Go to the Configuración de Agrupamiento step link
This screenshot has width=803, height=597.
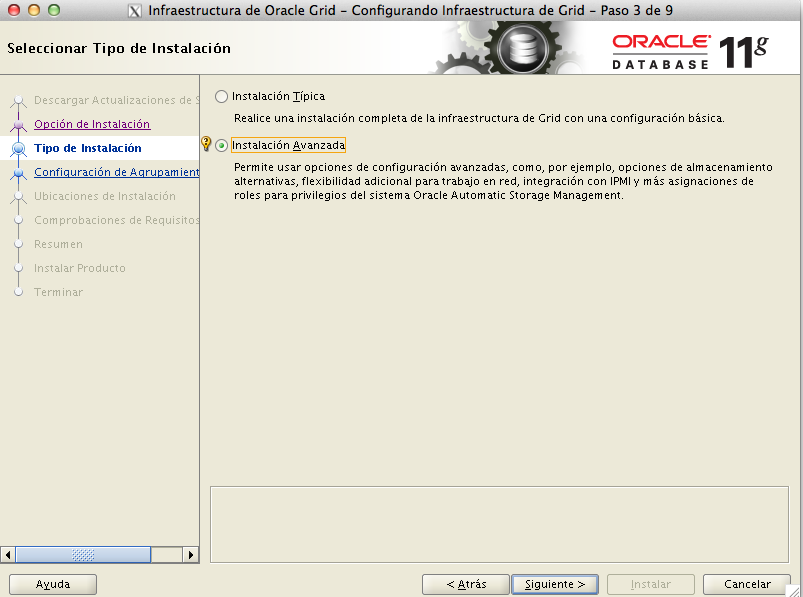tap(116, 172)
